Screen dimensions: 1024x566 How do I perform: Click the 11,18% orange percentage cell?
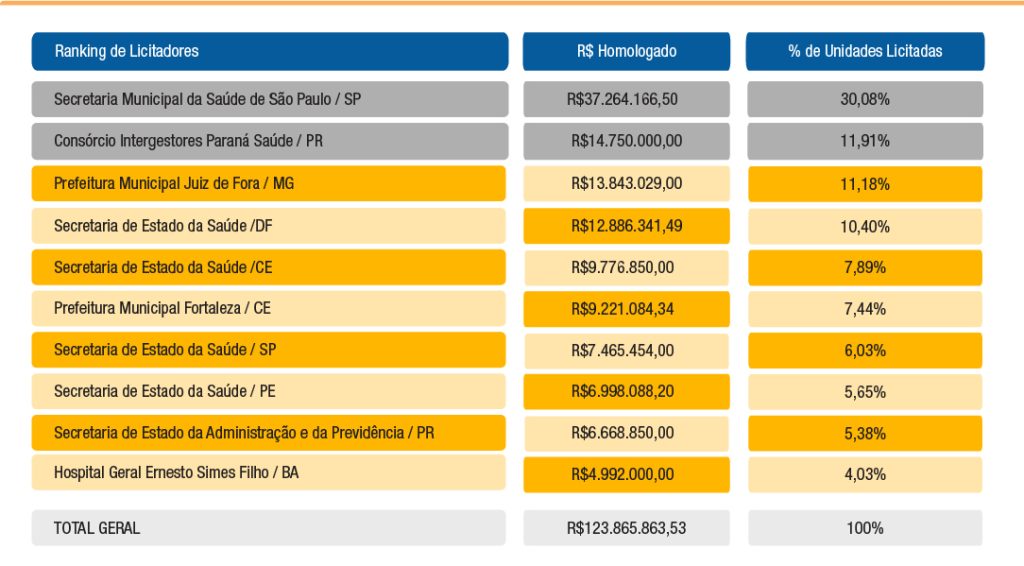pos(865,184)
